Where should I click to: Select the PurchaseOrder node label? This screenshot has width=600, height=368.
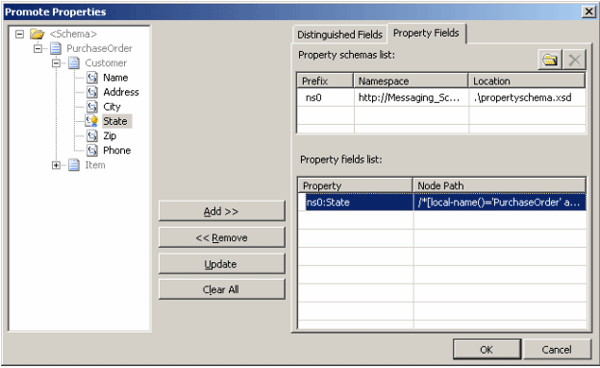pyautogui.click(x=99, y=49)
